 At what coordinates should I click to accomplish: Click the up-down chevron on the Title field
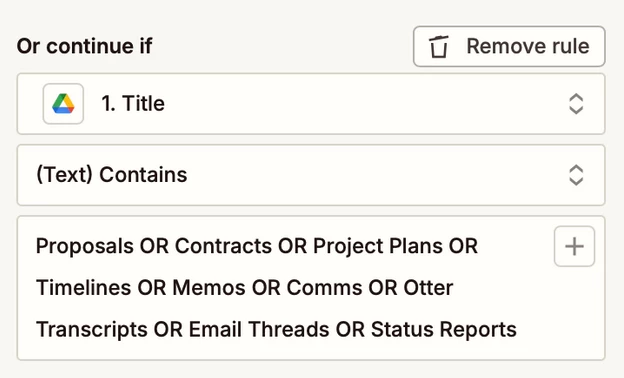coord(576,104)
